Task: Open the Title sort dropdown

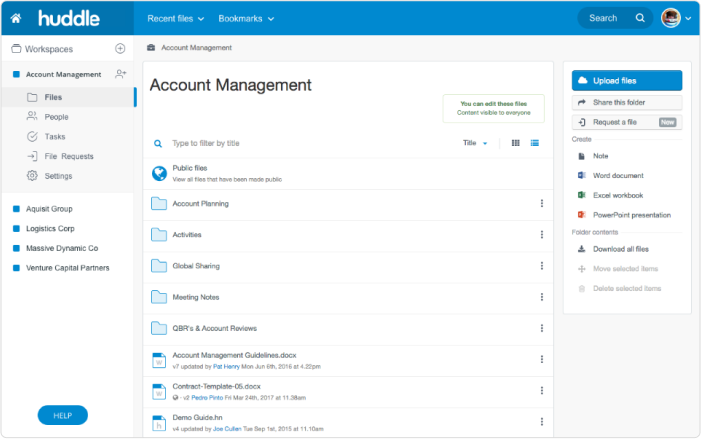Action: [475, 143]
